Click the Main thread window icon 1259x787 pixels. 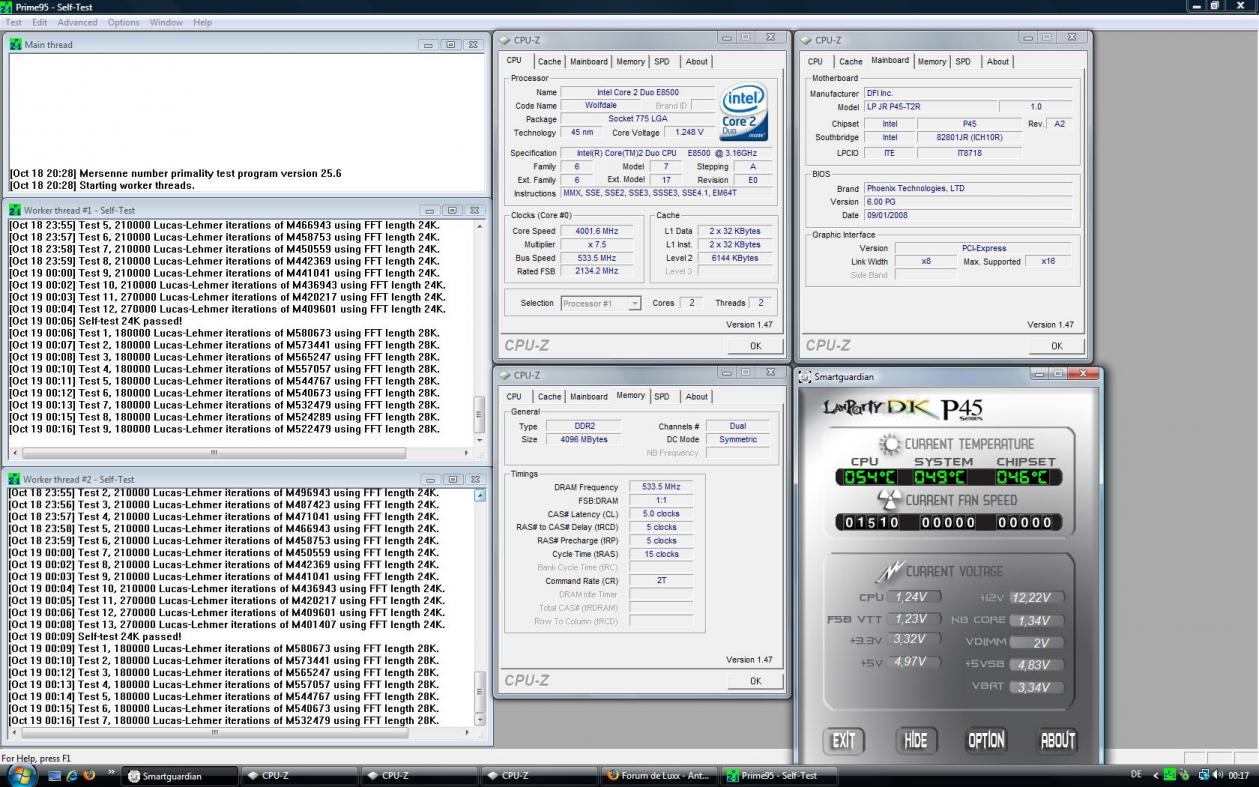[15, 44]
